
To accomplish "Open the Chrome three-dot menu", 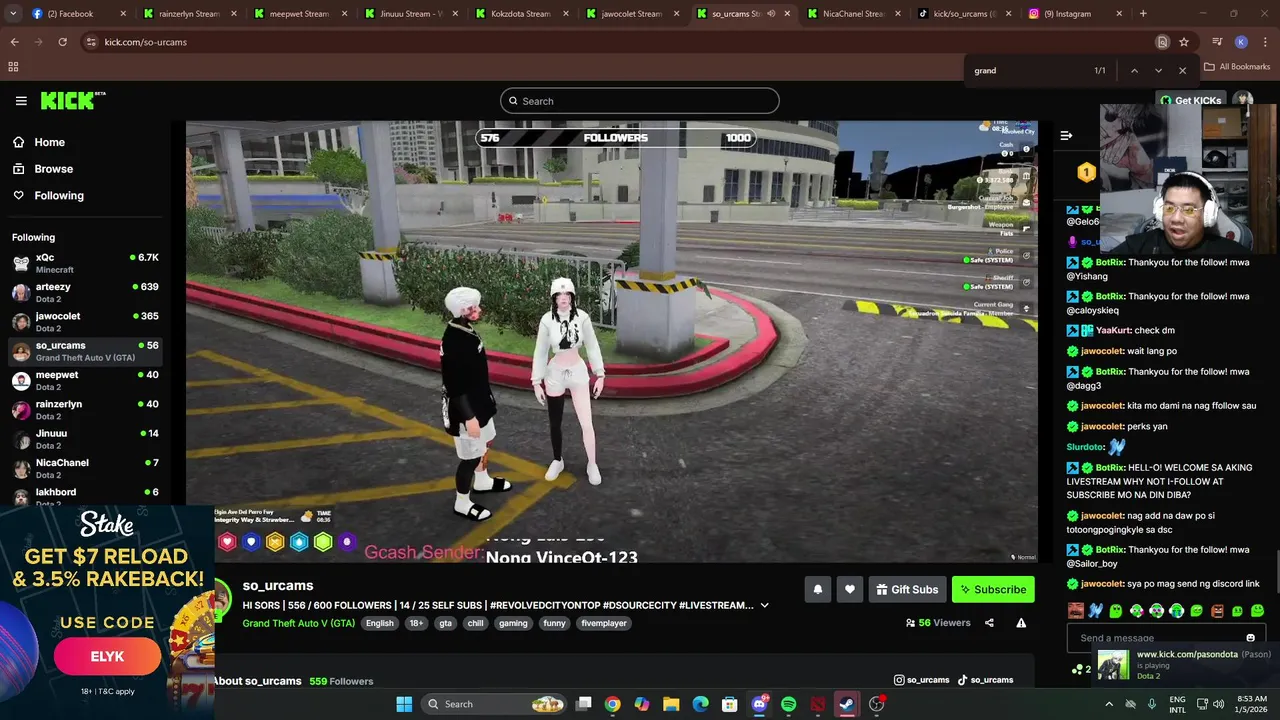I will [1264, 42].
